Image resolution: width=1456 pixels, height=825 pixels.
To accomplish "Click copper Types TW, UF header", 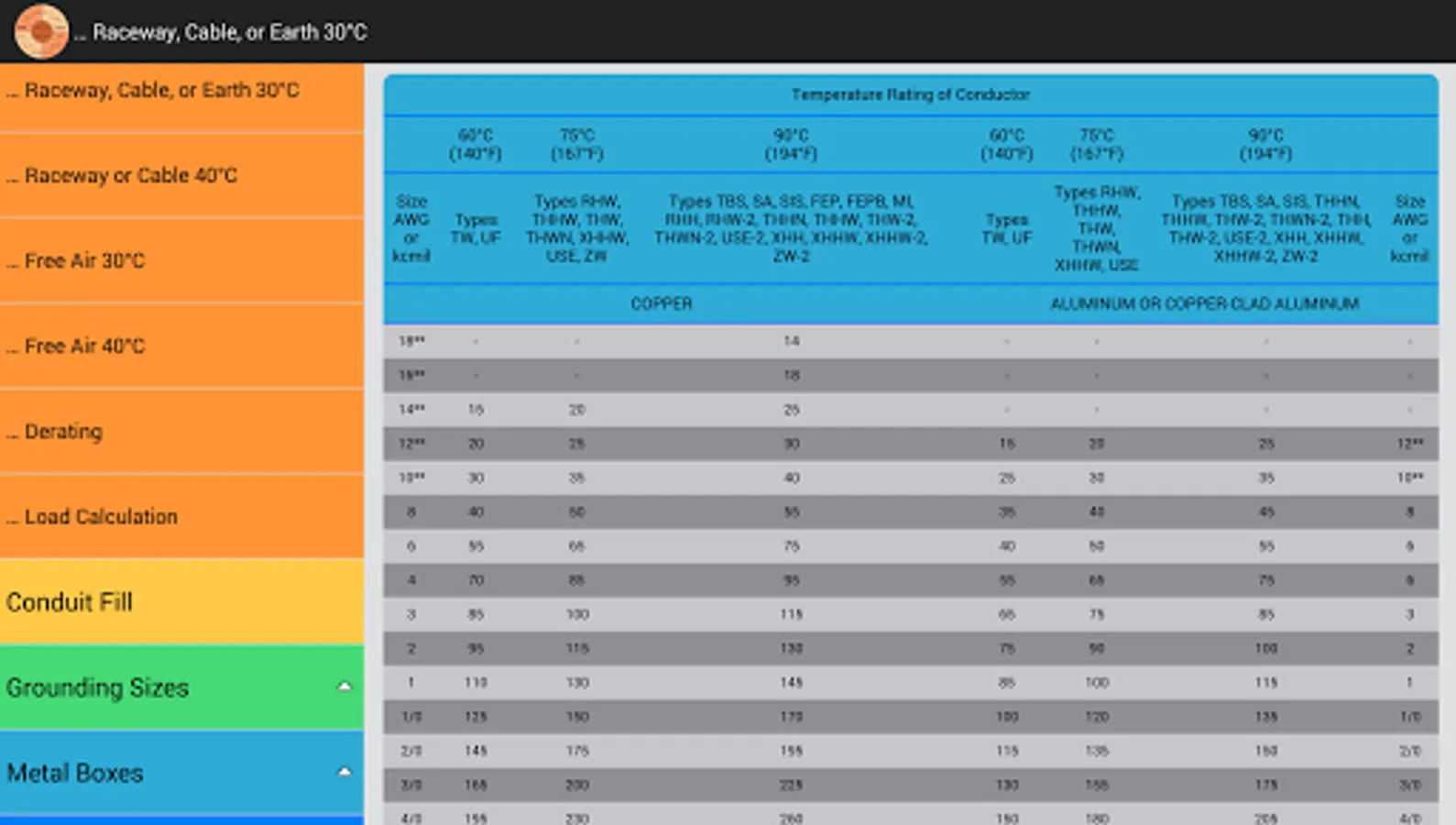I will tap(476, 228).
